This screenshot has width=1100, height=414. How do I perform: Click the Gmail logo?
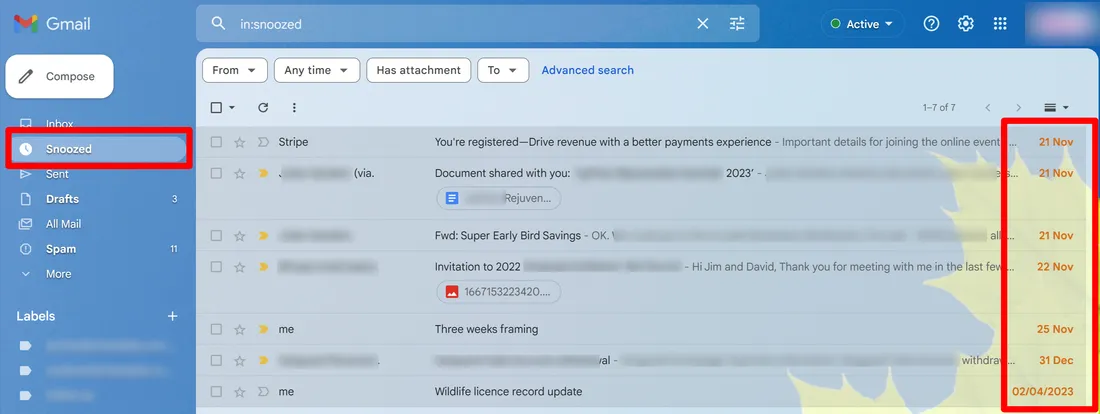52,24
